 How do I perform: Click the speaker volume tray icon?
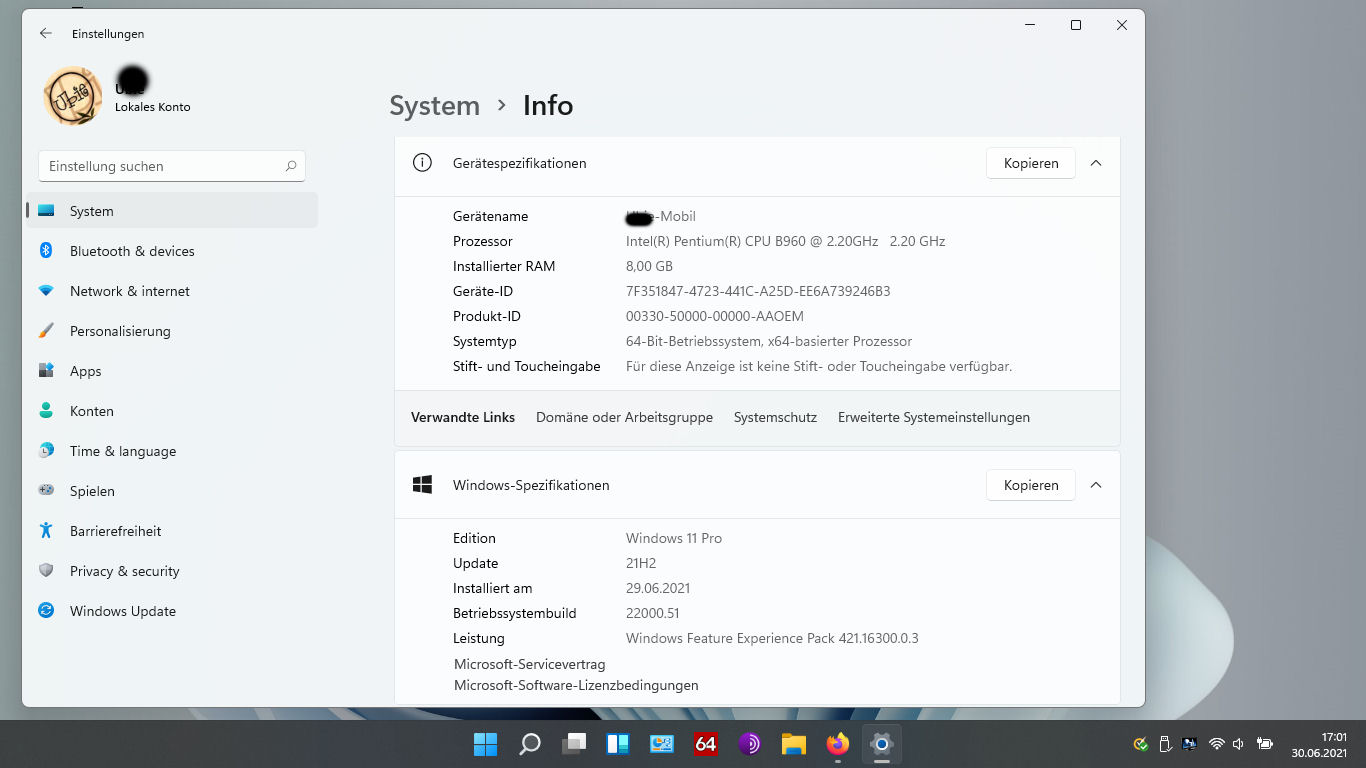[1240, 744]
